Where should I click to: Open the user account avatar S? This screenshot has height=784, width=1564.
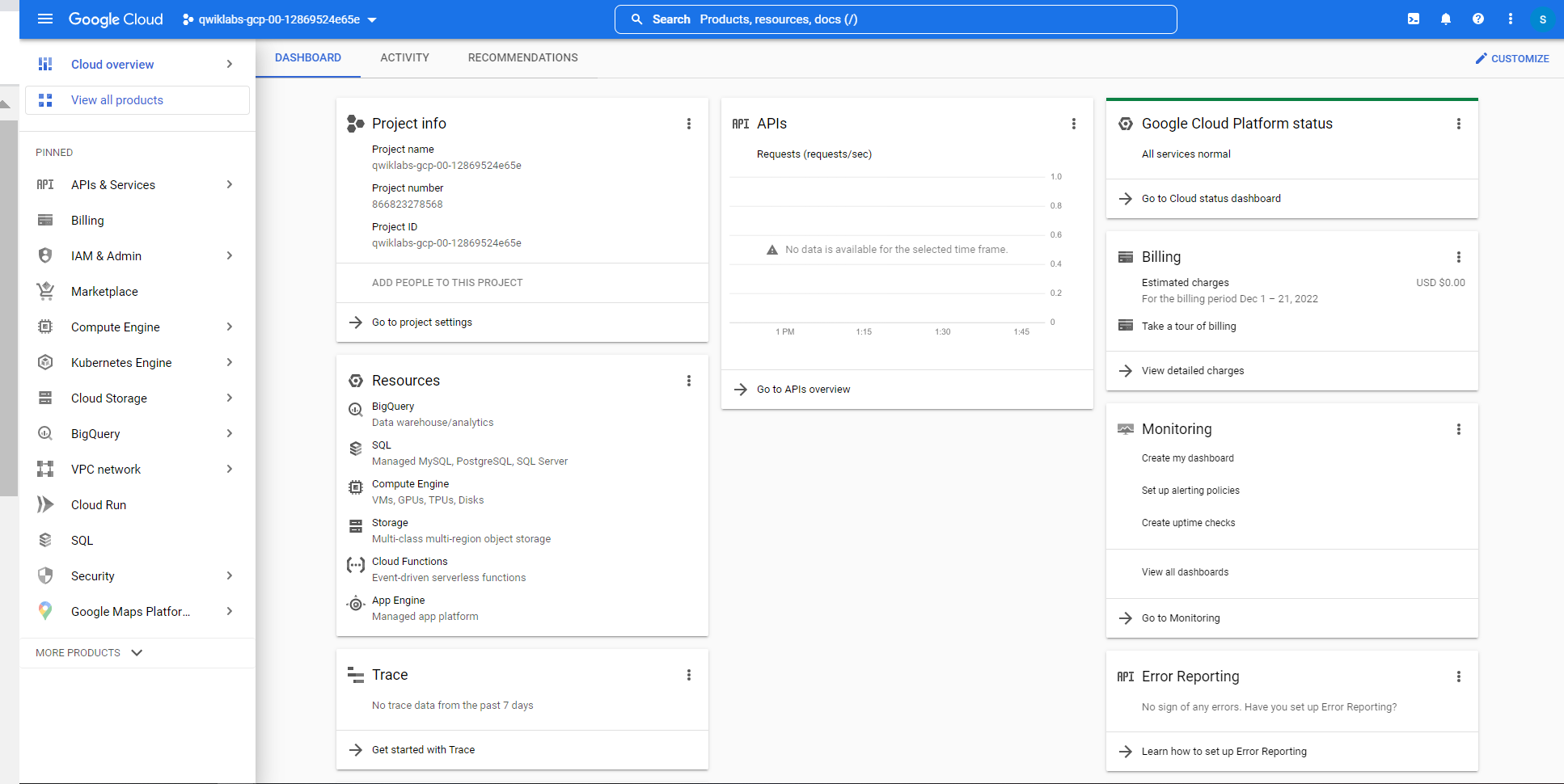point(1543,19)
